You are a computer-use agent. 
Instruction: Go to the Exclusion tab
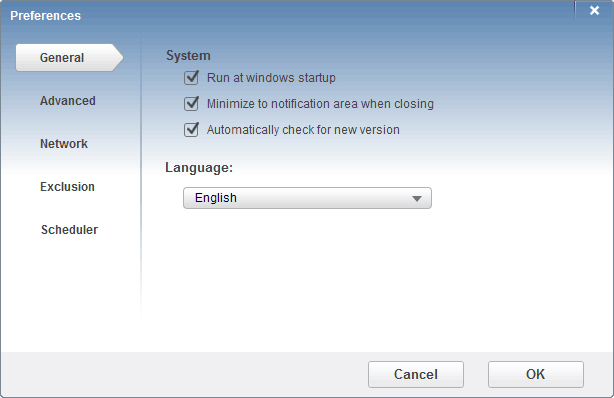67,187
